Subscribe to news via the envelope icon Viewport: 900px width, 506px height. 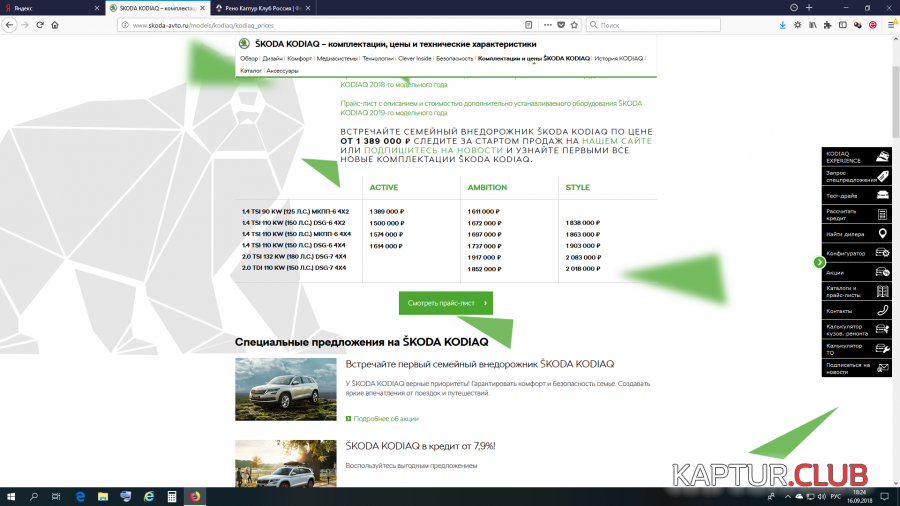pos(882,368)
